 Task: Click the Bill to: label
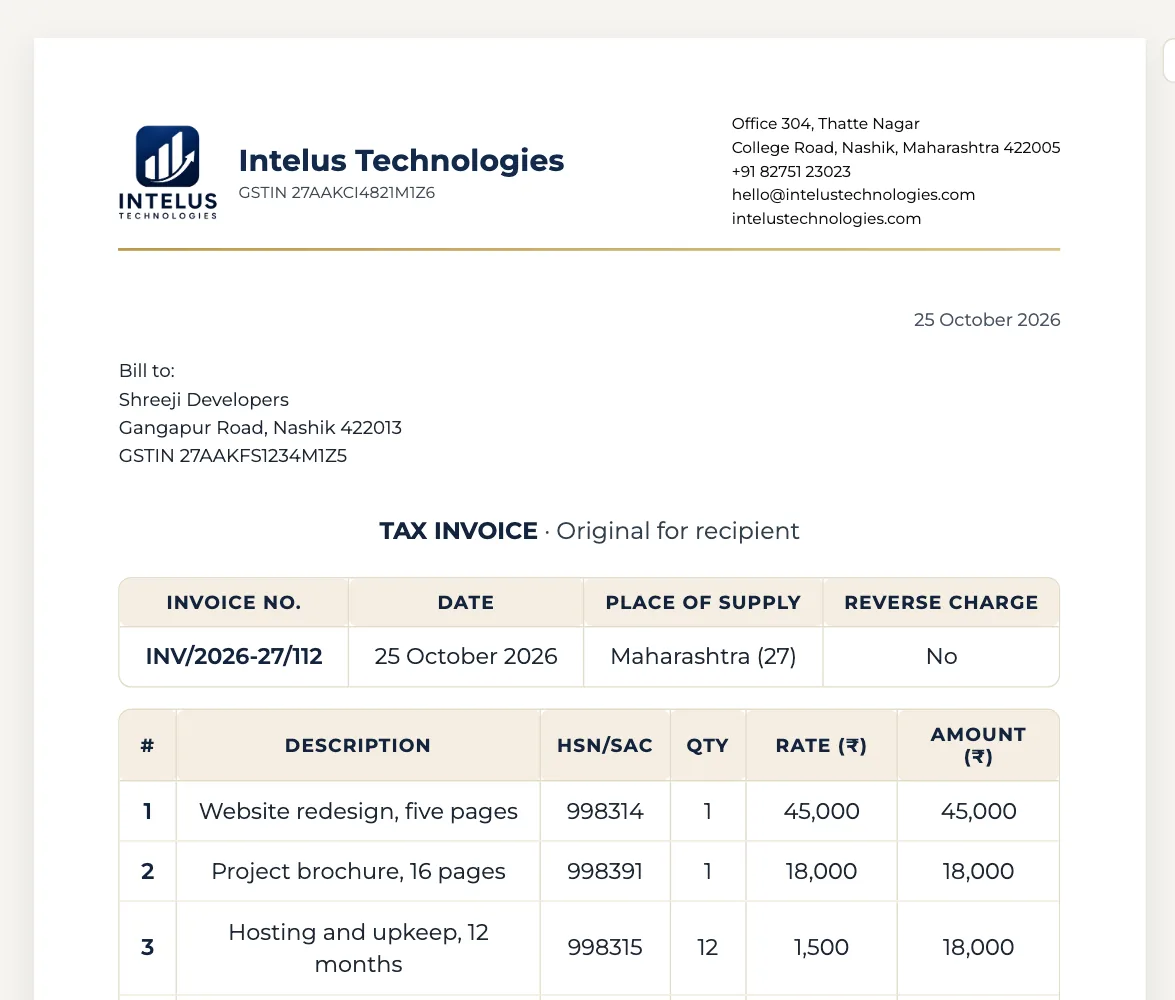tap(147, 371)
